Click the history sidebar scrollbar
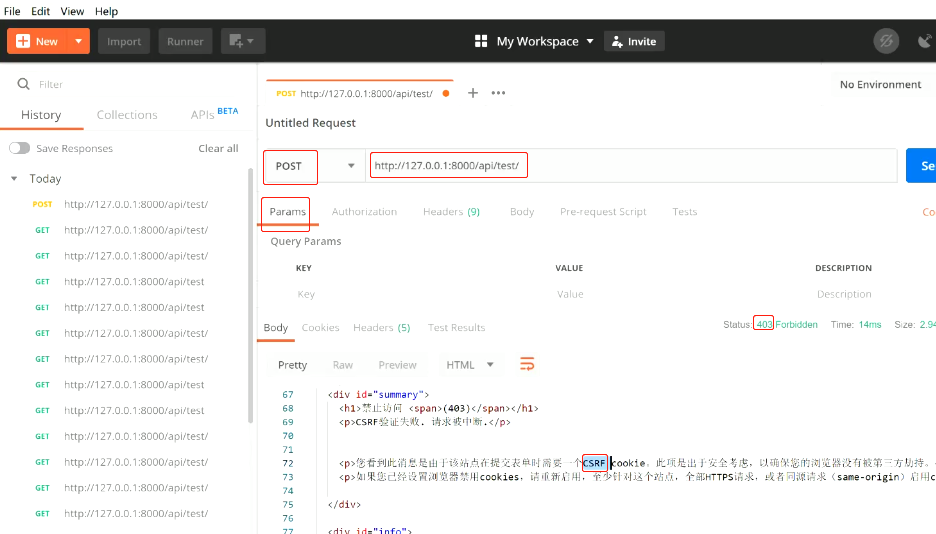The height and width of the screenshot is (534, 936). (x=251, y=296)
